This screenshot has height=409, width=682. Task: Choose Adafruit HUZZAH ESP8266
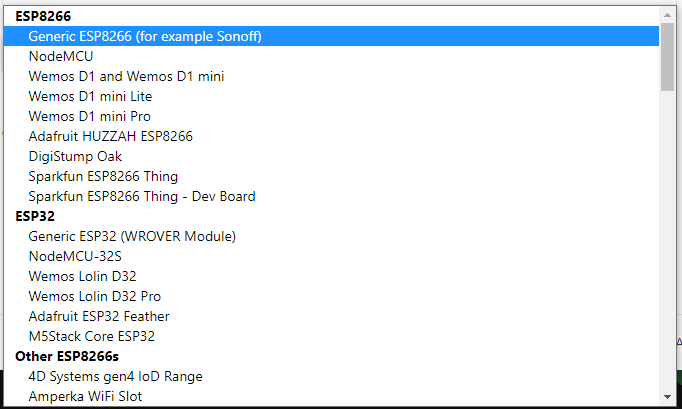331,136
